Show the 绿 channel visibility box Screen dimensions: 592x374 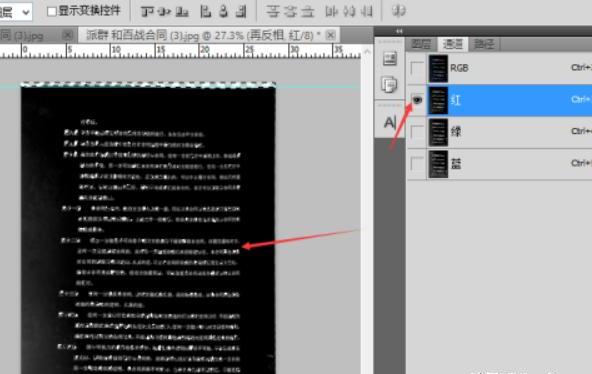pos(417,132)
